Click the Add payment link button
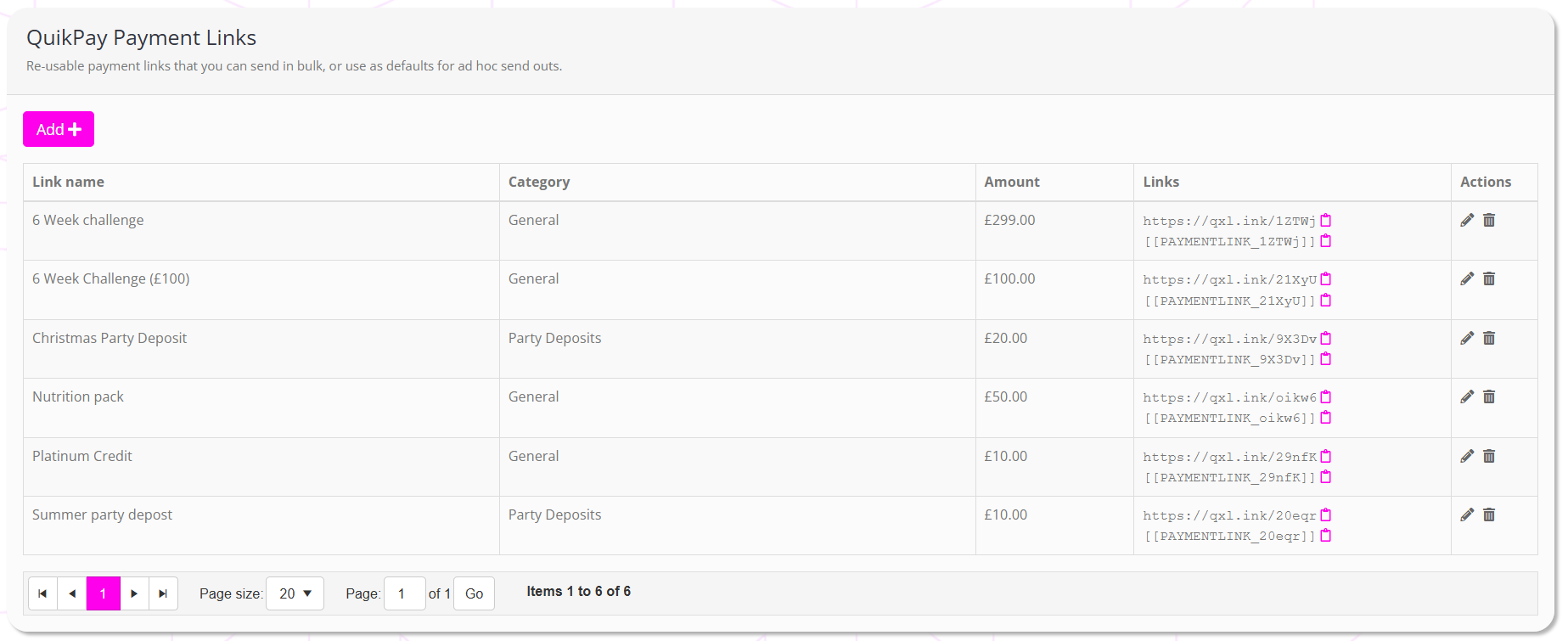Screen dimensions: 1568x641 click(59, 129)
